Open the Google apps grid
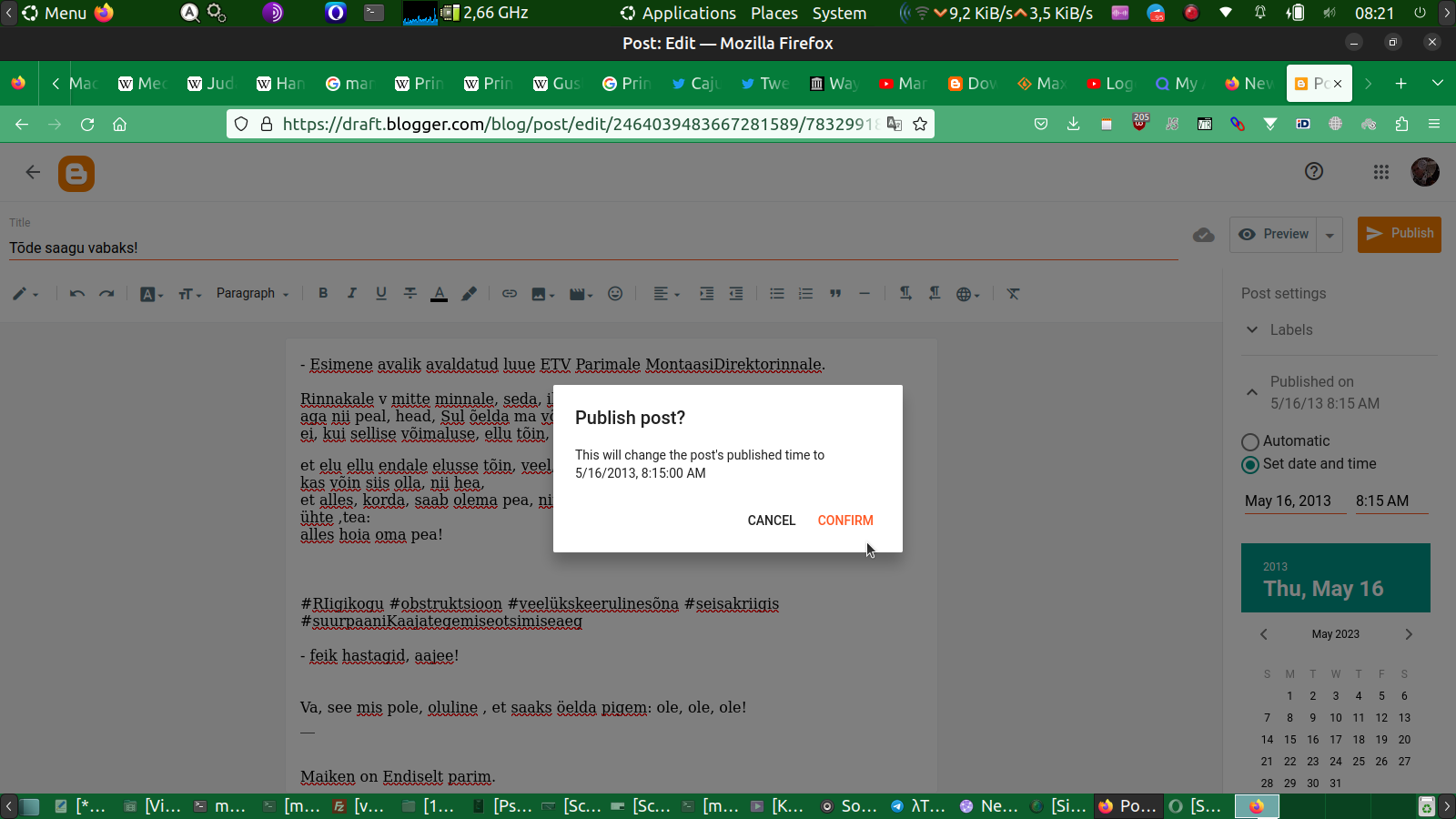The image size is (1456, 819). 1381,172
